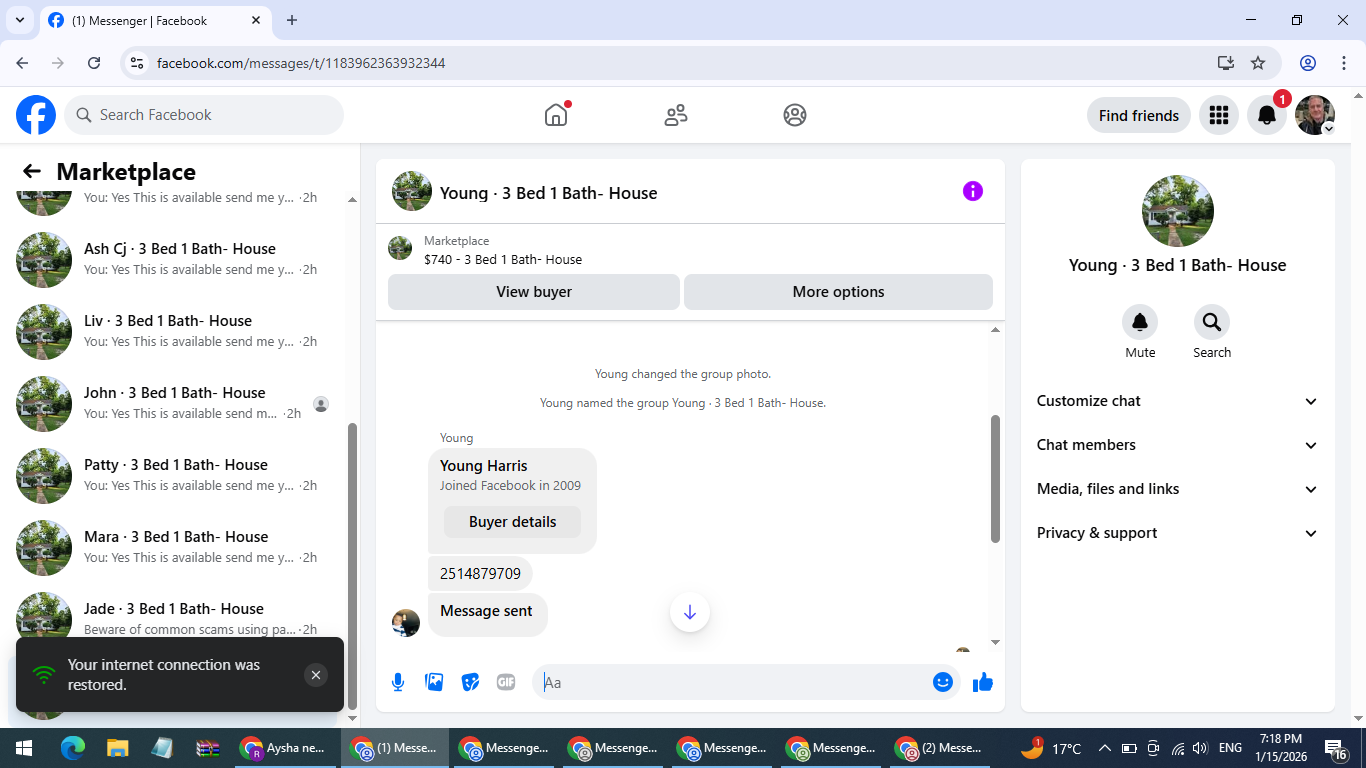Open the $740 - 3 Bed 1 Bath- House listing
The image size is (1366, 768).
click(x=503, y=259)
